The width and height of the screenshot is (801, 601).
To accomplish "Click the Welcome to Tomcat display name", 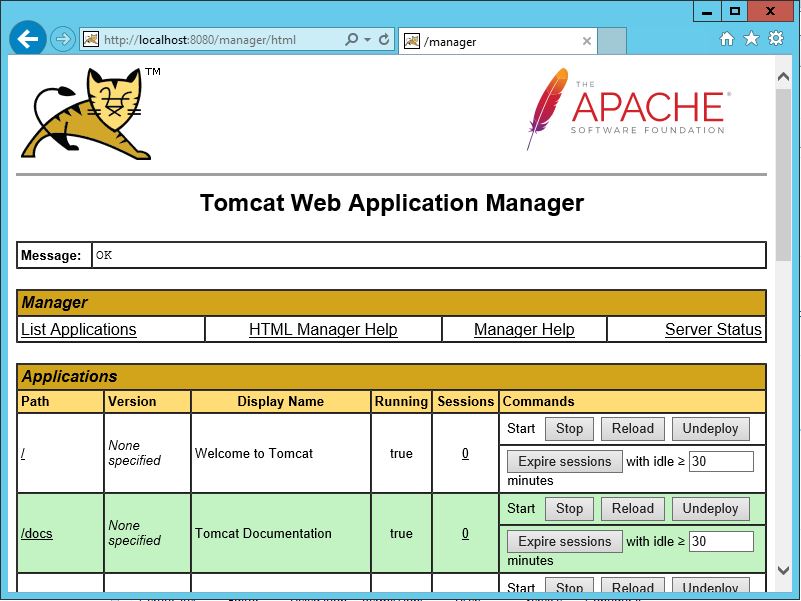I will (254, 453).
